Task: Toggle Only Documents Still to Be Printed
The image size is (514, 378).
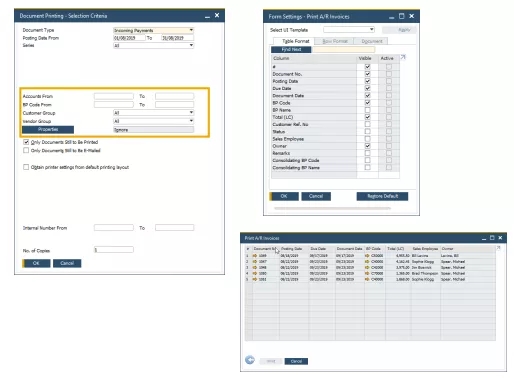Action: tap(26, 142)
